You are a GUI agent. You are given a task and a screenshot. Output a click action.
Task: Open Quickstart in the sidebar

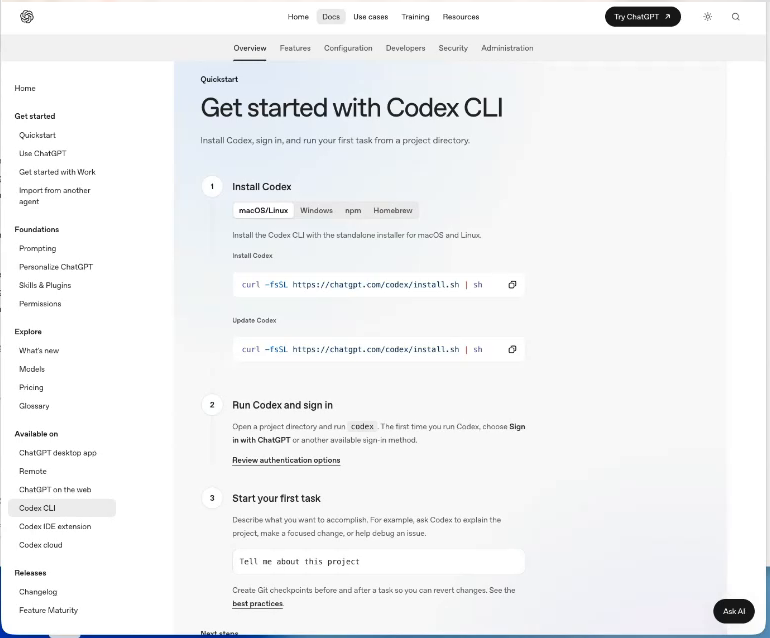(37, 135)
